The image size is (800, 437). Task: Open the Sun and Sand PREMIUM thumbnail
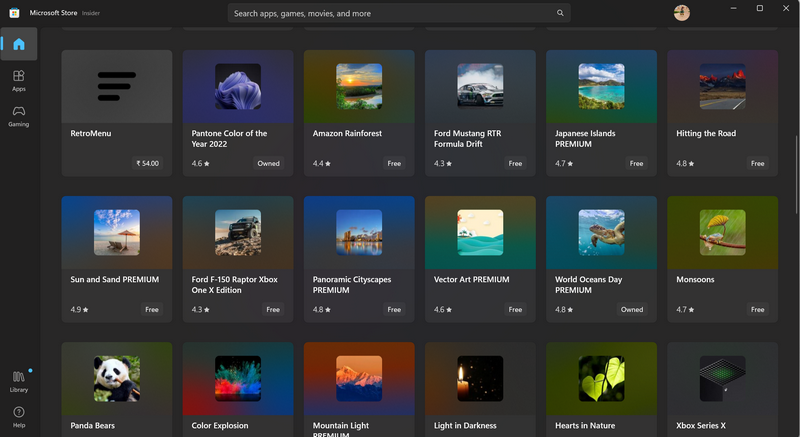[116, 232]
